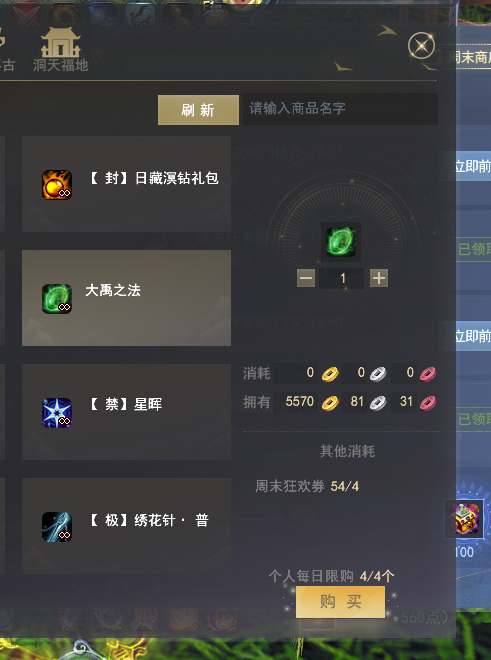Select the 【封】日藏溟钻礼包 fire orb icon
Viewport: 491px width, 660px height.
pos(57,184)
